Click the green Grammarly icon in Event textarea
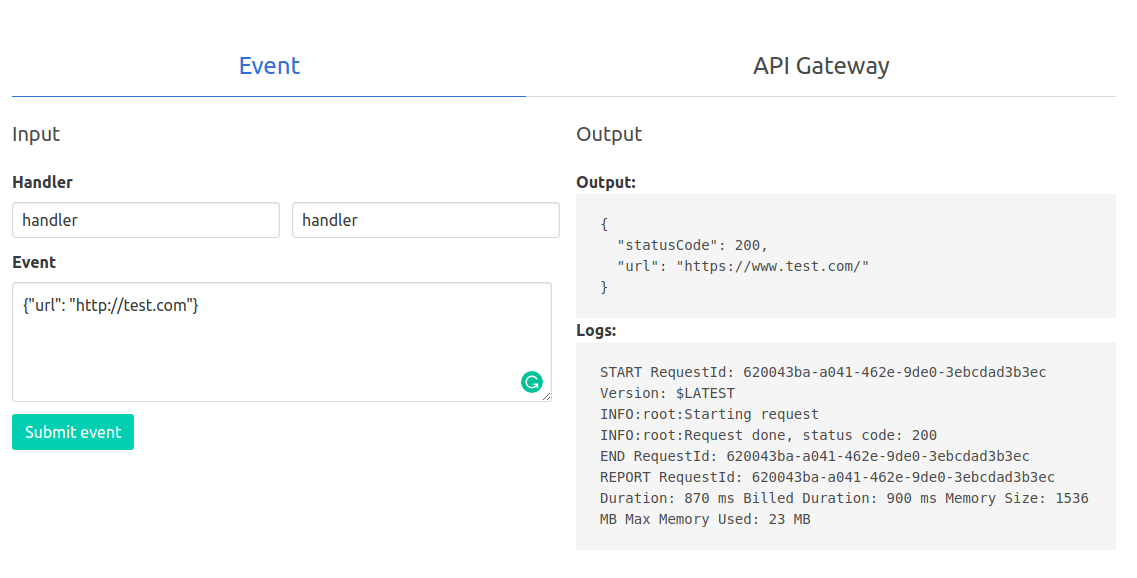 tap(532, 381)
